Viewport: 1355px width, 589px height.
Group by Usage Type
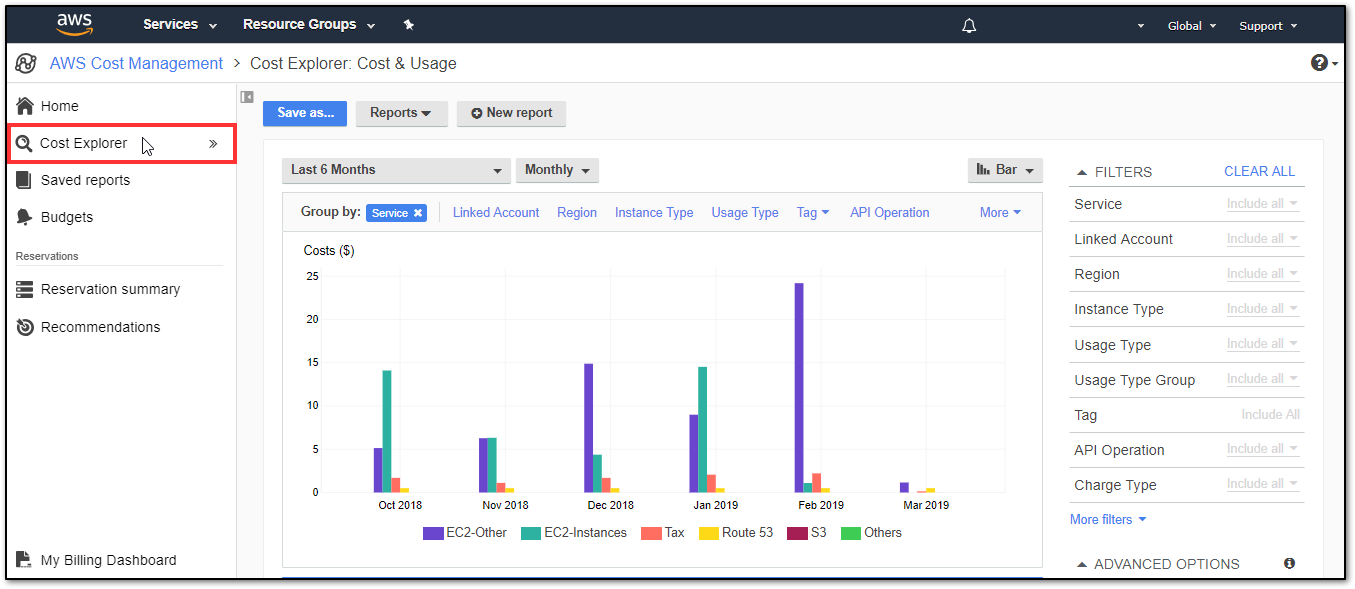[x=745, y=213]
